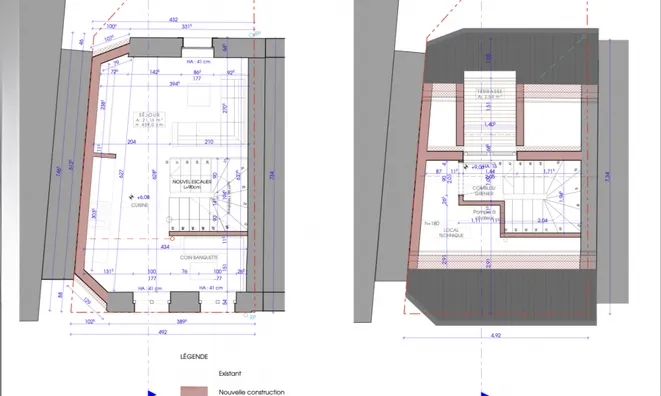Image resolution: width=661 pixels, height=396 pixels.
Task: Click the Pompe à chaleur label
Action: tap(484, 215)
